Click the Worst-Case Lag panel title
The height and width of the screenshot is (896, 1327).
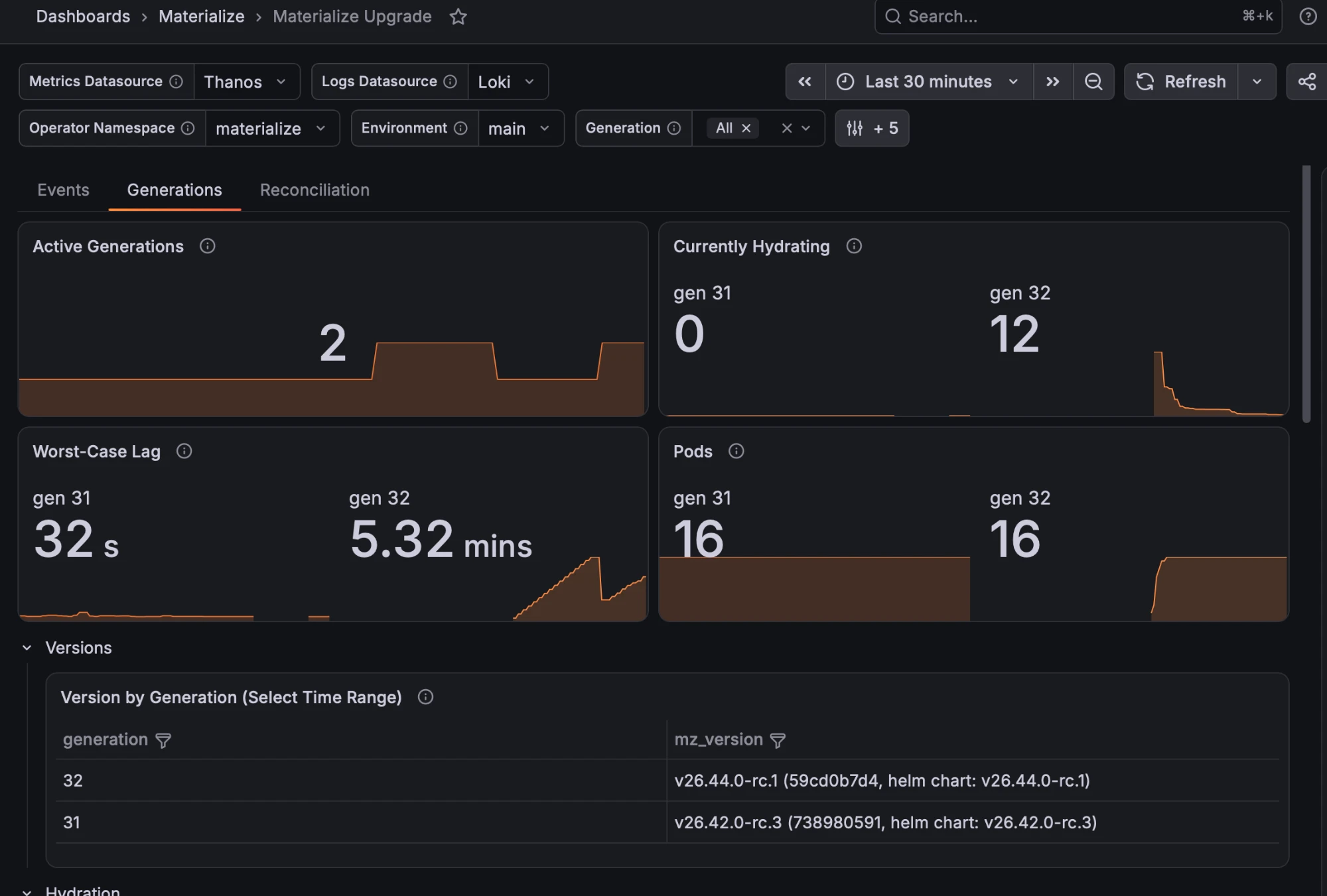coord(97,452)
